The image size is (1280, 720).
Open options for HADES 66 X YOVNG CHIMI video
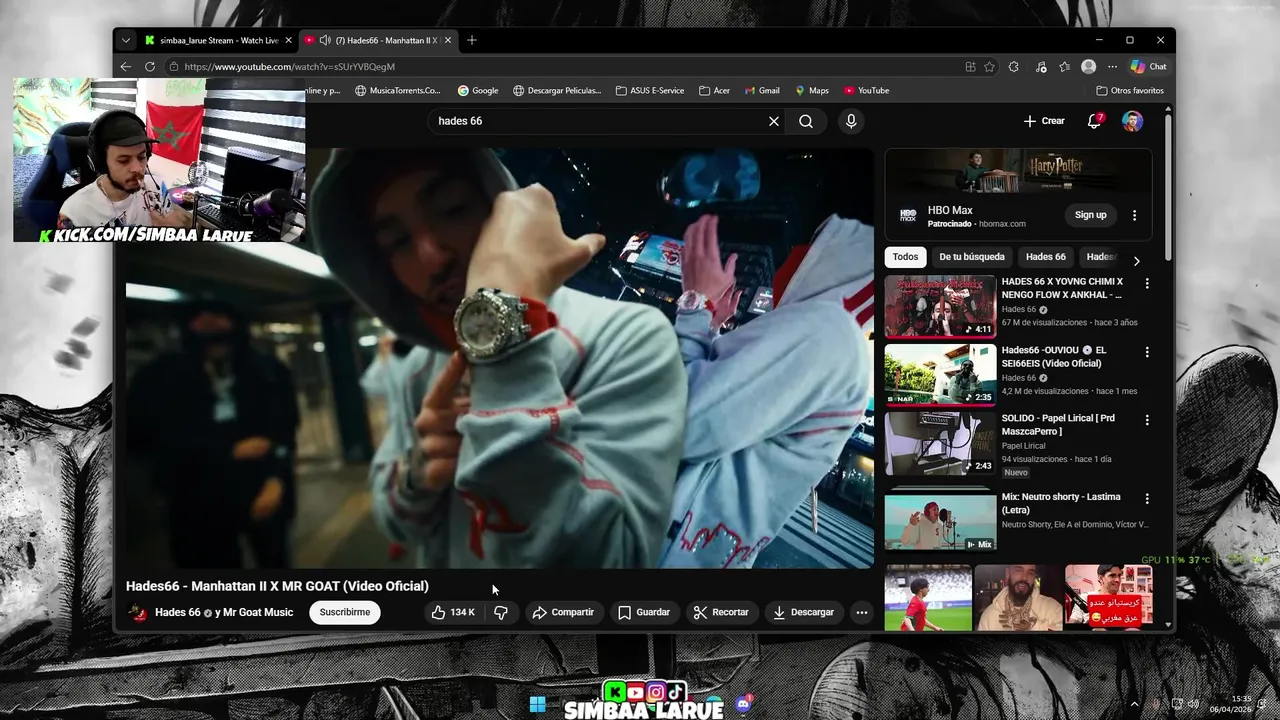1147,284
